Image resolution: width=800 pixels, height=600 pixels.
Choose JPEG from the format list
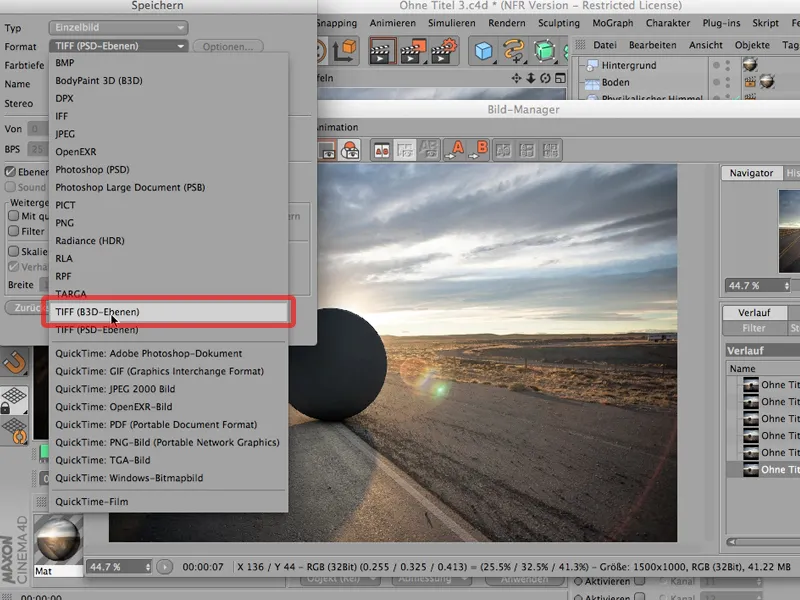click(168, 134)
